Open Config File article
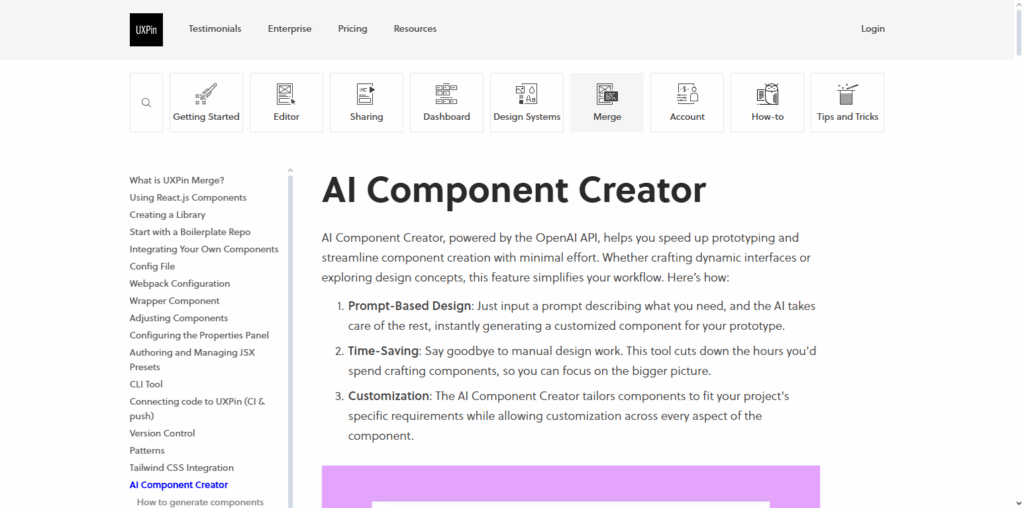 pos(152,266)
